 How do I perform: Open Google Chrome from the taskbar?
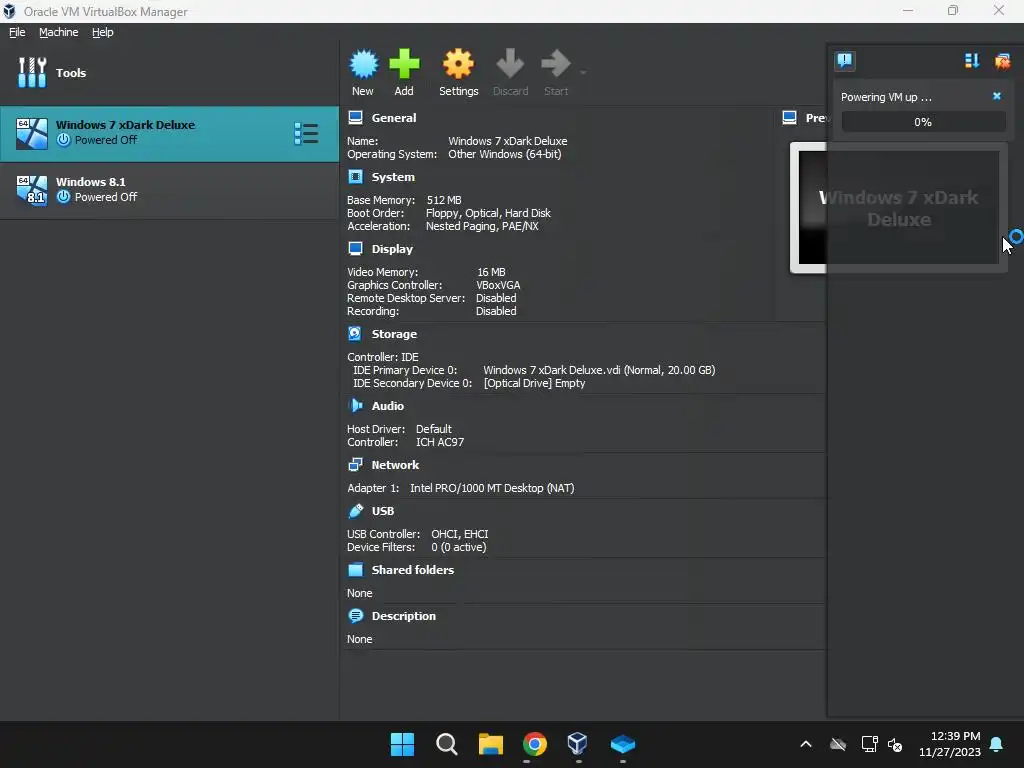[x=535, y=744]
